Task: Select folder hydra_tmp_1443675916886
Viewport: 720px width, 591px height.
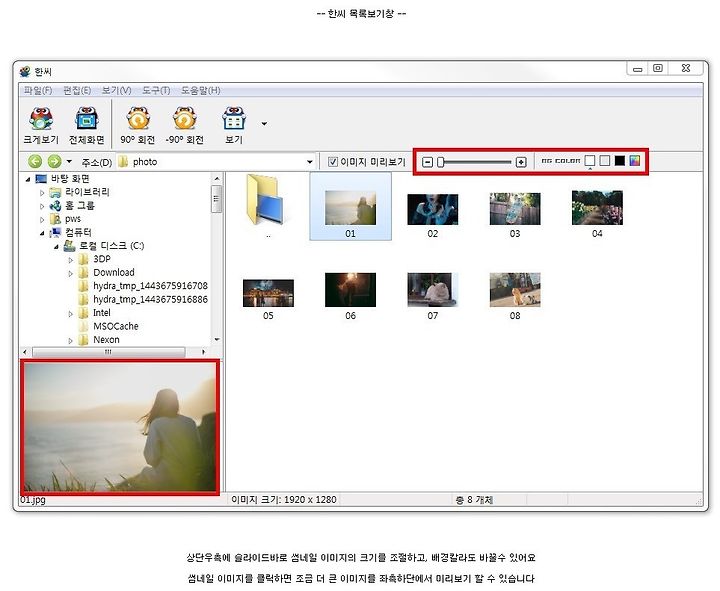Action: click(x=150, y=299)
